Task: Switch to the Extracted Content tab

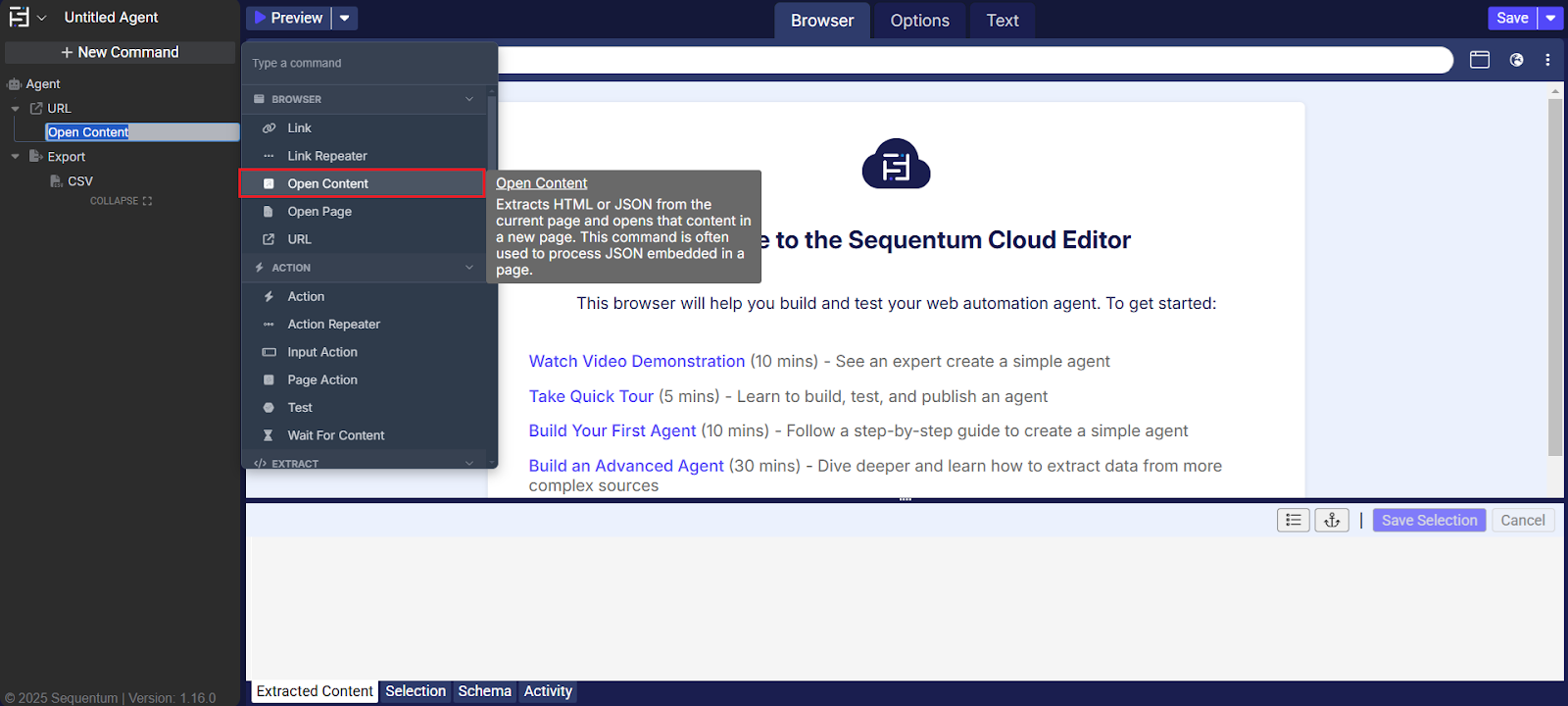Action: (315, 691)
